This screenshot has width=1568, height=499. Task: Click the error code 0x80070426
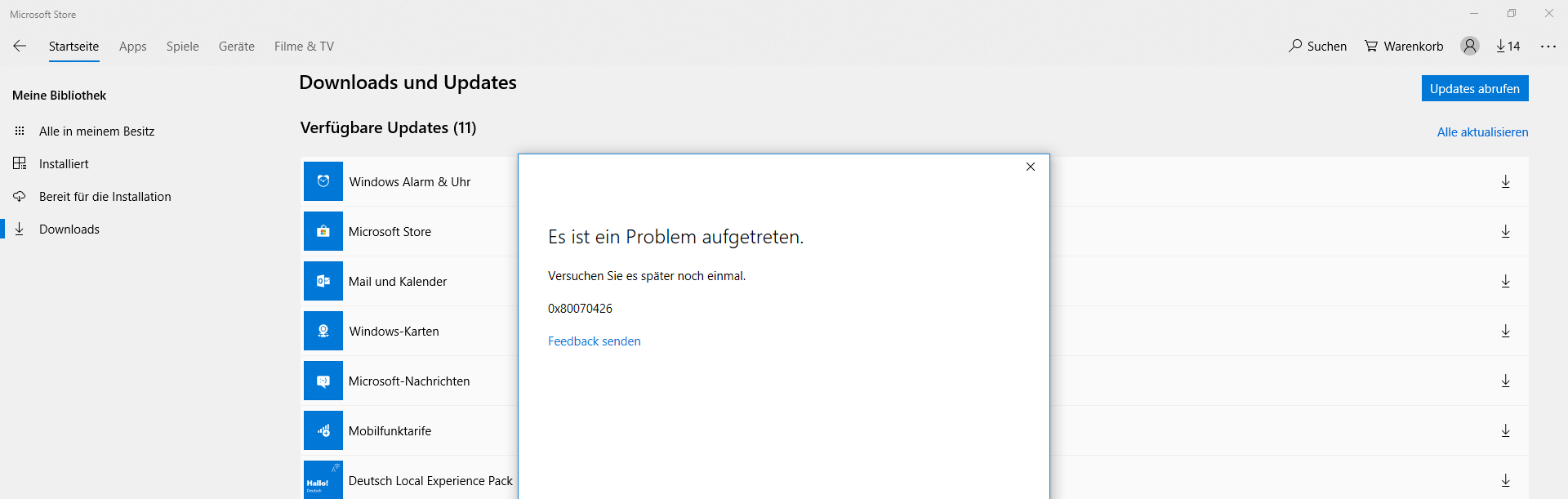pyautogui.click(x=580, y=309)
